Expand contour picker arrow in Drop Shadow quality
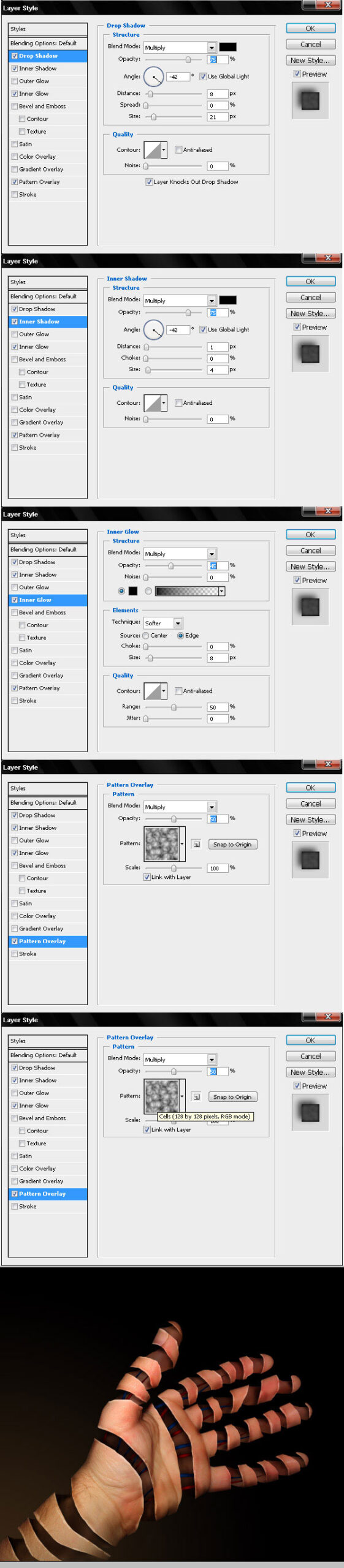This screenshot has width=344, height=1568. click(164, 149)
